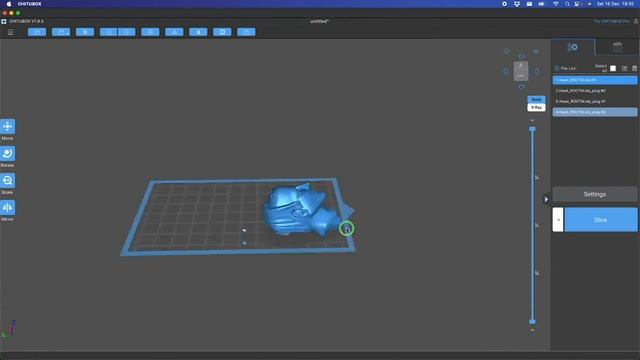
Task: Open macOS Spotlight search icon
Action: 567,4
